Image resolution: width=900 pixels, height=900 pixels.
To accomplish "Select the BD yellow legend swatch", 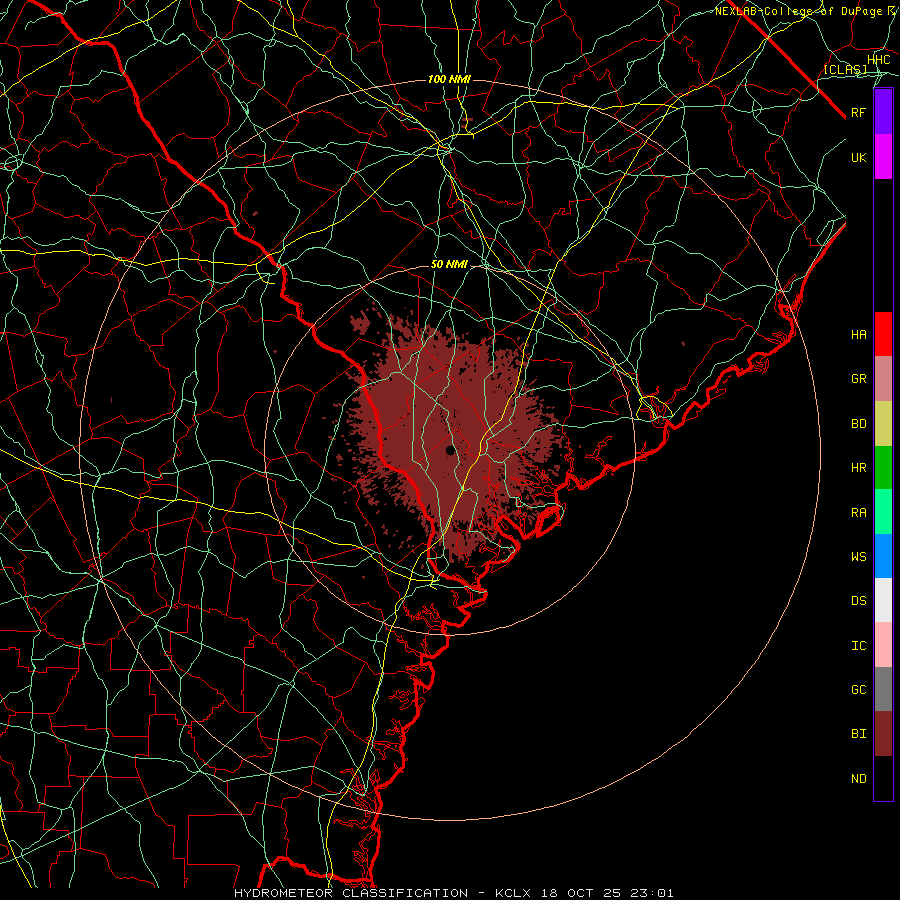I will click(x=883, y=424).
